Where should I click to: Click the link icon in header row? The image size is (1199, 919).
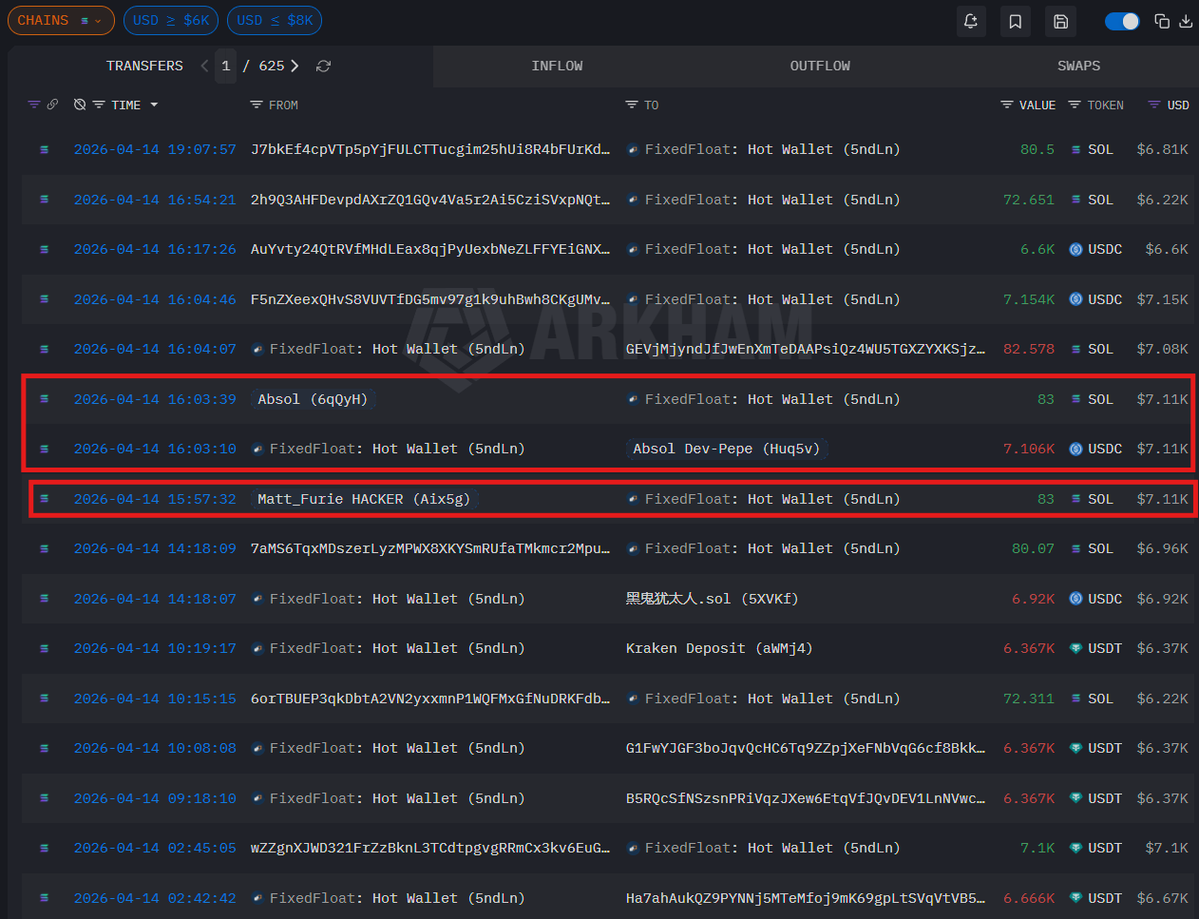(52, 104)
